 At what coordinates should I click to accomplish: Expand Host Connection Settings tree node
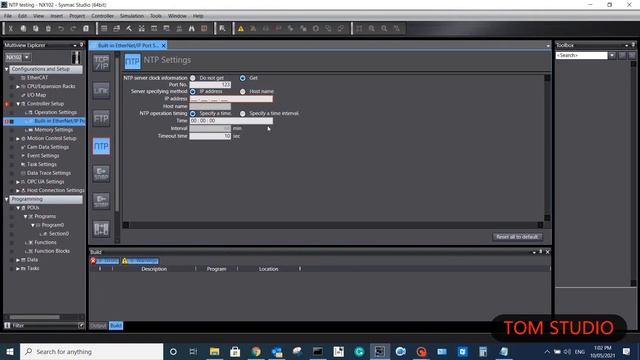pos(18,191)
